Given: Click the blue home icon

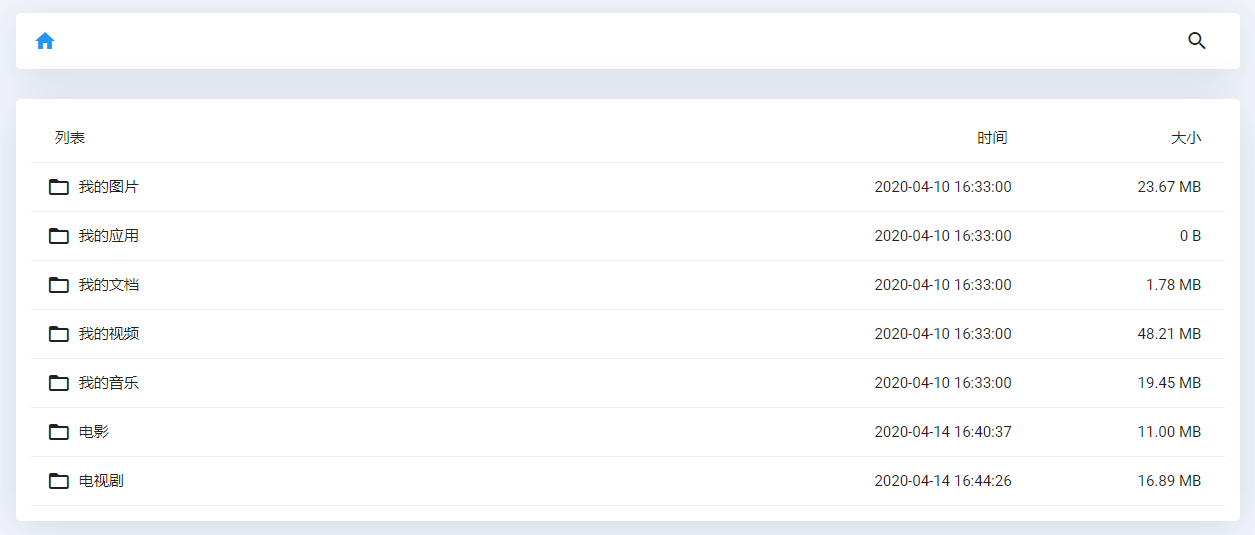Looking at the screenshot, I should coord(45,41).
